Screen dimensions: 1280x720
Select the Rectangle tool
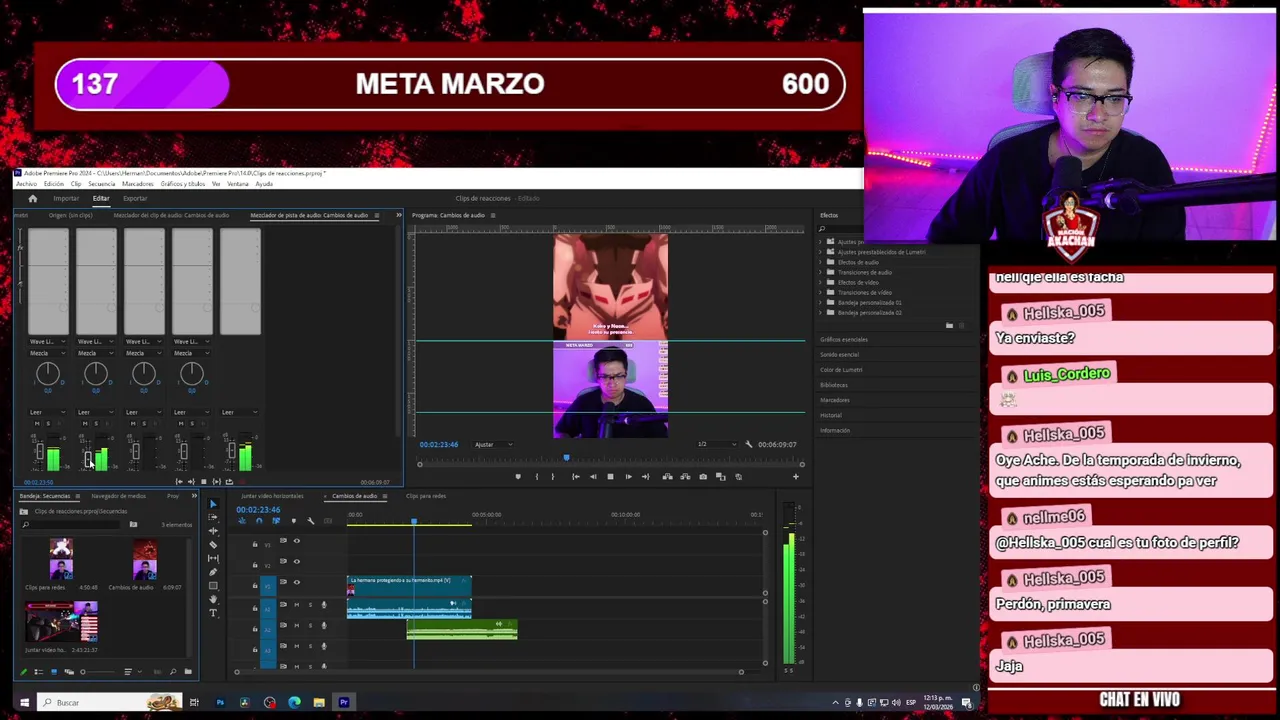tap(213, 585)
